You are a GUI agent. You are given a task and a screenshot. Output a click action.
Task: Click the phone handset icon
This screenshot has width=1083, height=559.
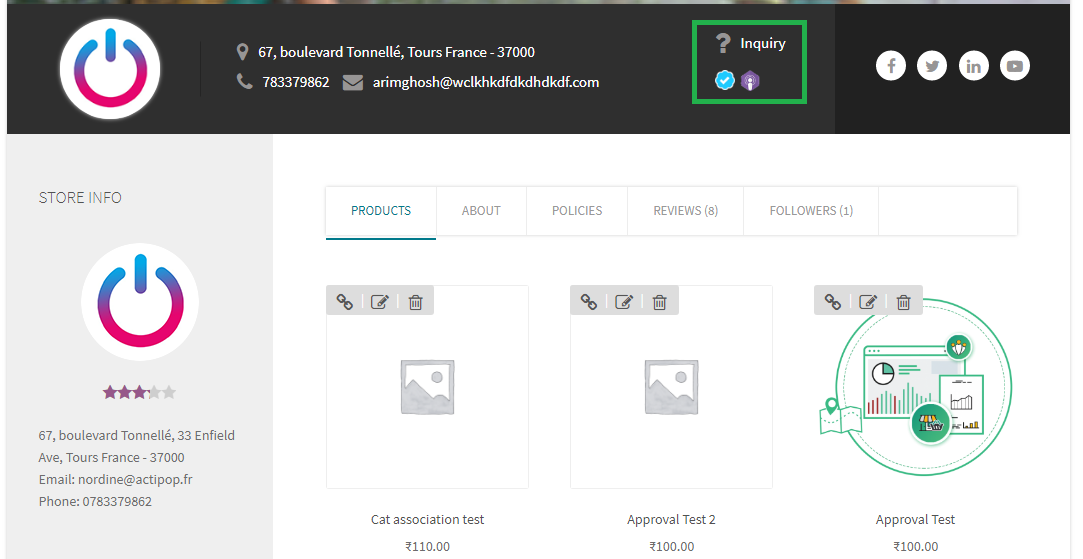[244, 82]
